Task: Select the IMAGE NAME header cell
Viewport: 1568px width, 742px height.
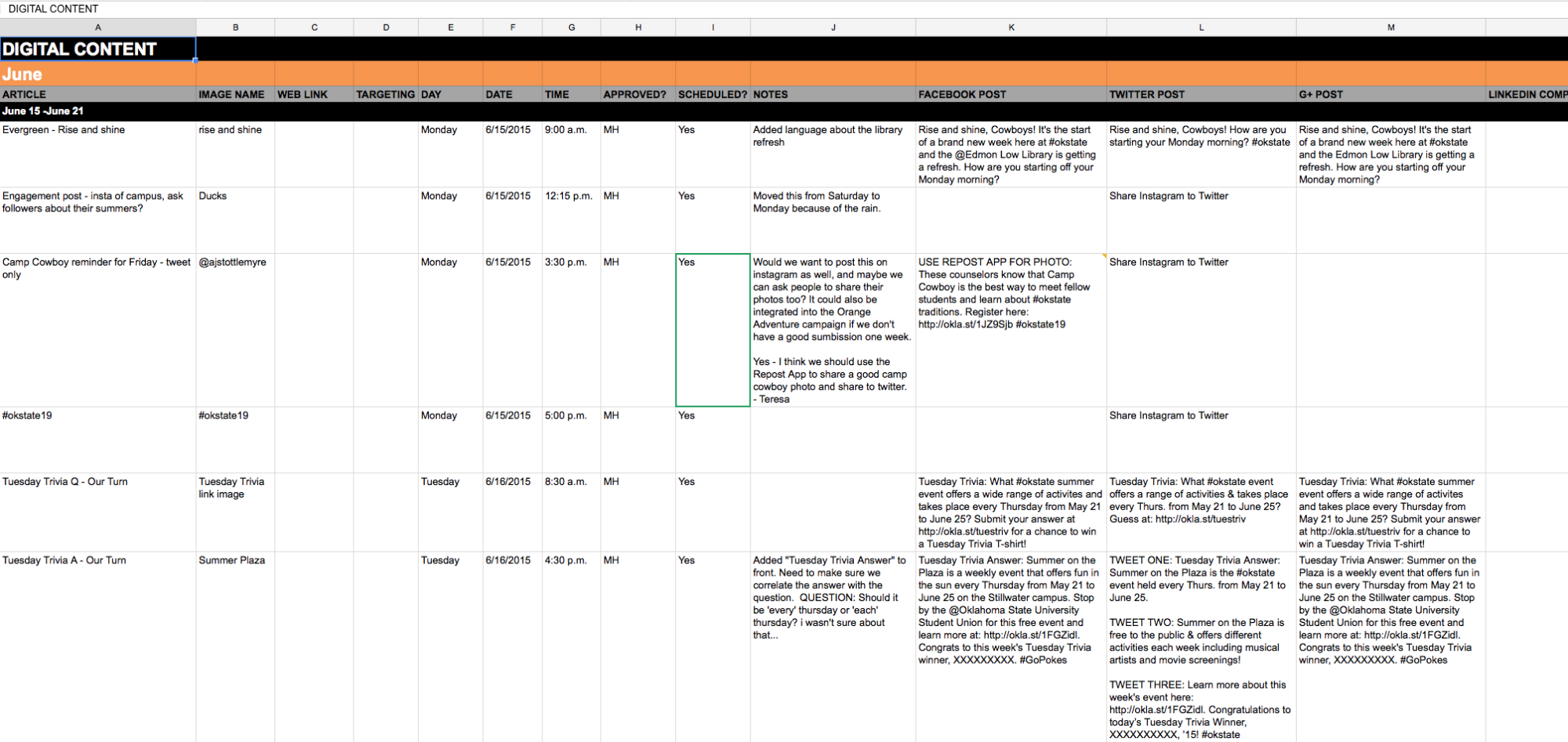Action: (235, 95)
